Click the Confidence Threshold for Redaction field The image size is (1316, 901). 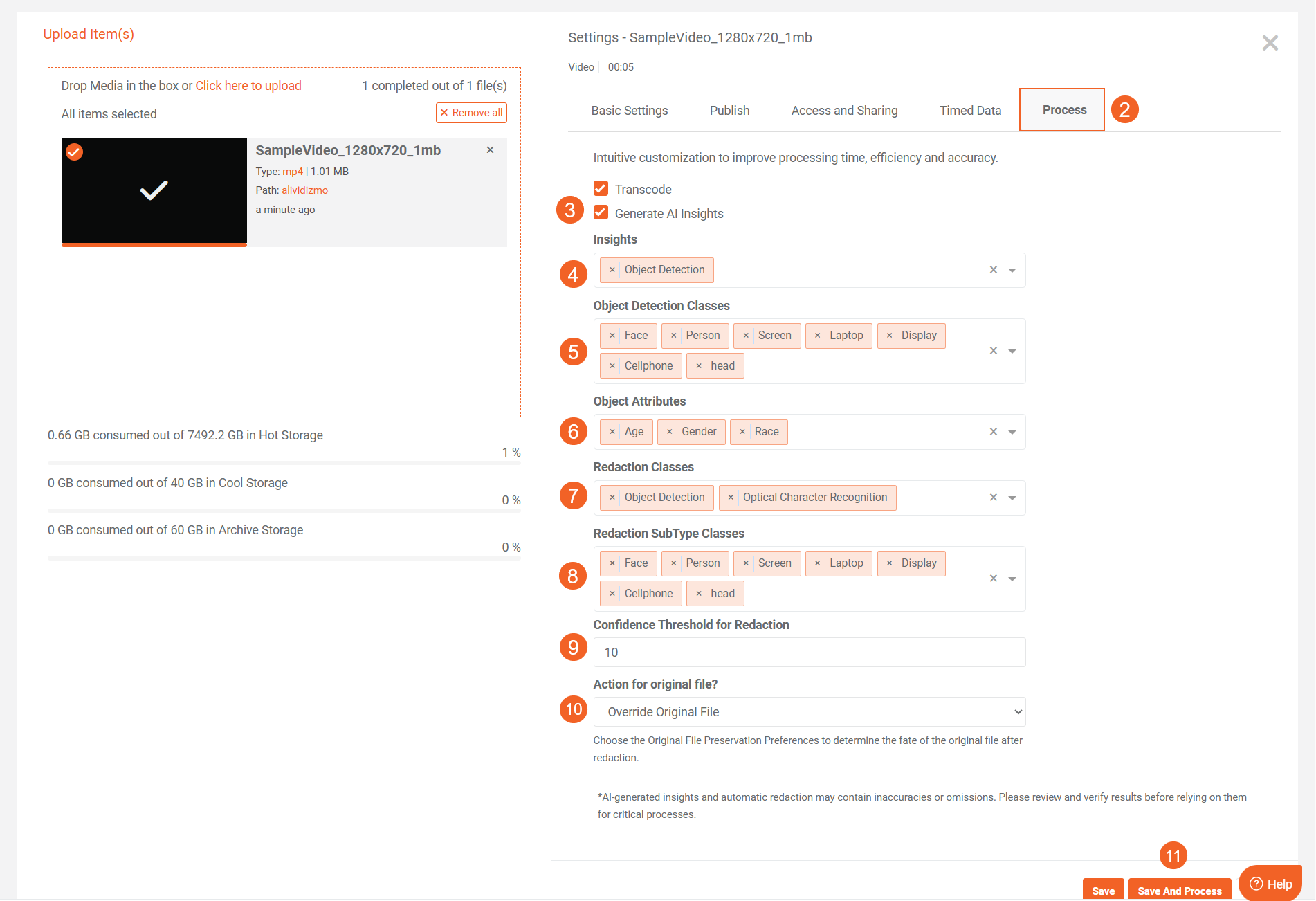coord(809,653)
